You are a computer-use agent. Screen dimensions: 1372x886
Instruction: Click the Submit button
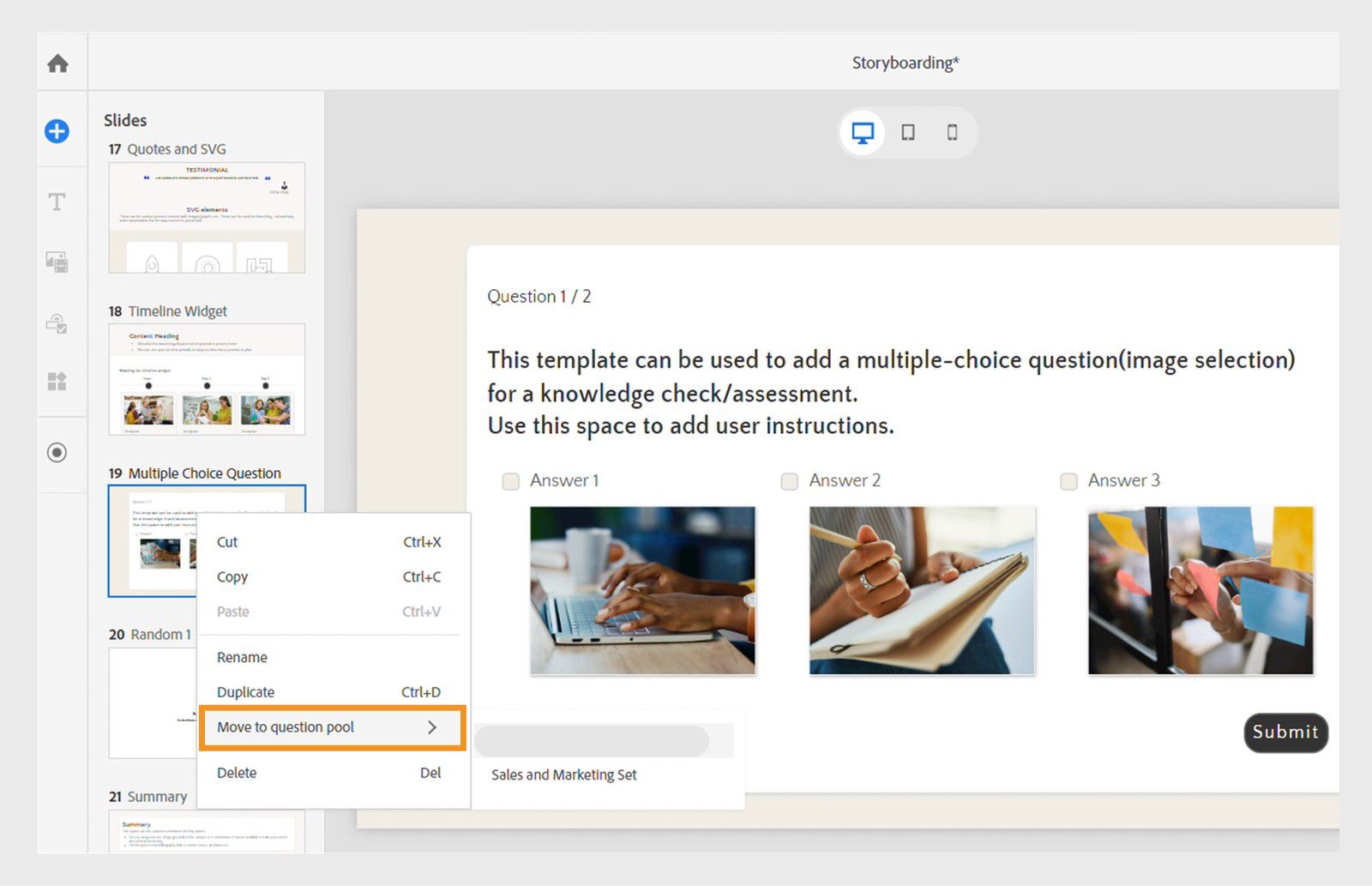(1285, 732)
